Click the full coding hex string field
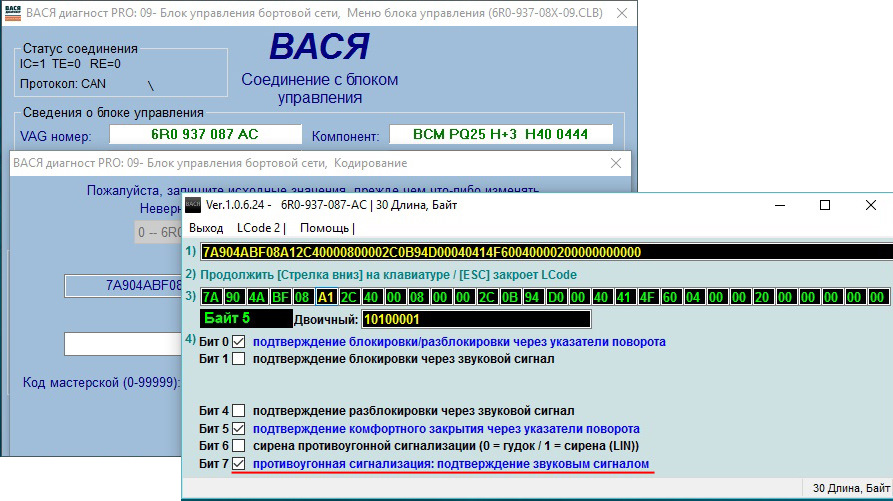Image resolution: width=893 pixels, height=501 pixels. tap(546, 252)
